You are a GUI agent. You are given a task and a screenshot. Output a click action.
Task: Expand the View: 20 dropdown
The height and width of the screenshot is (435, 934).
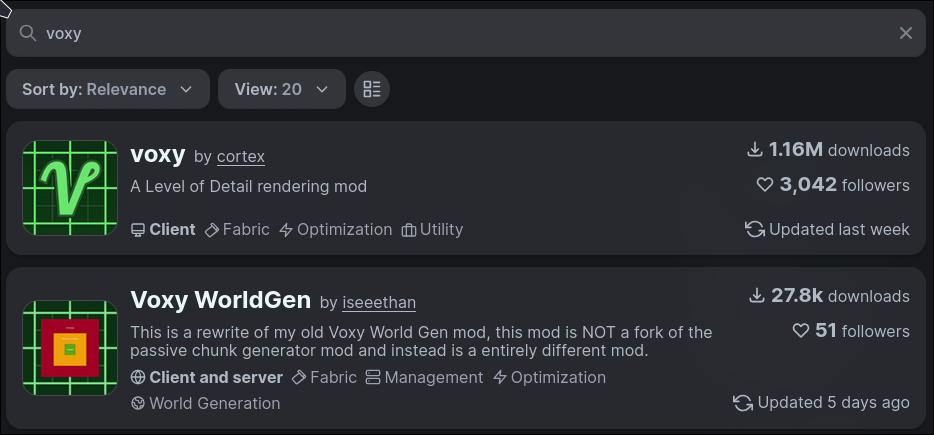click(281, 89)
